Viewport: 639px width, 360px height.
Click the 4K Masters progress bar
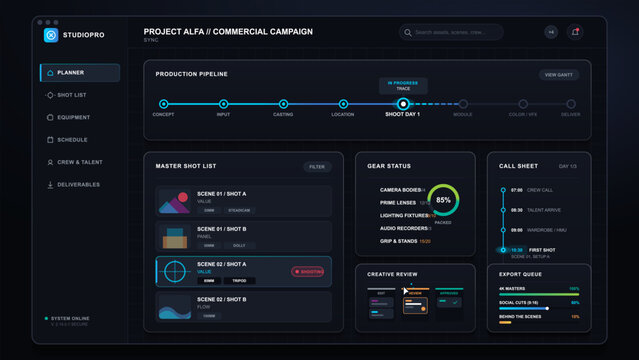pos(539,294)
